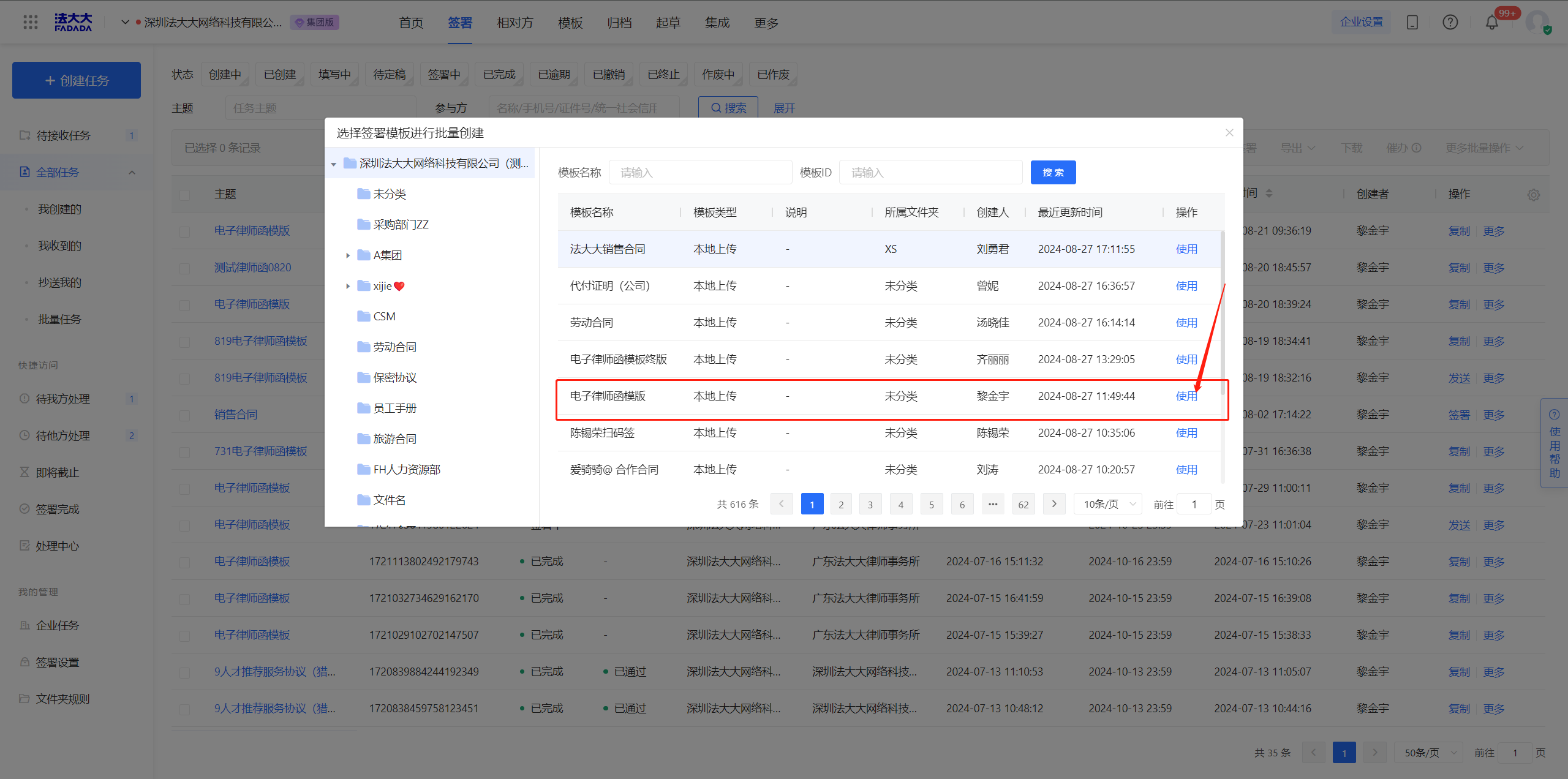Click the blue 搜索 button in dialog
This screenshot has width=1568, height=779.
(1053, 173)
